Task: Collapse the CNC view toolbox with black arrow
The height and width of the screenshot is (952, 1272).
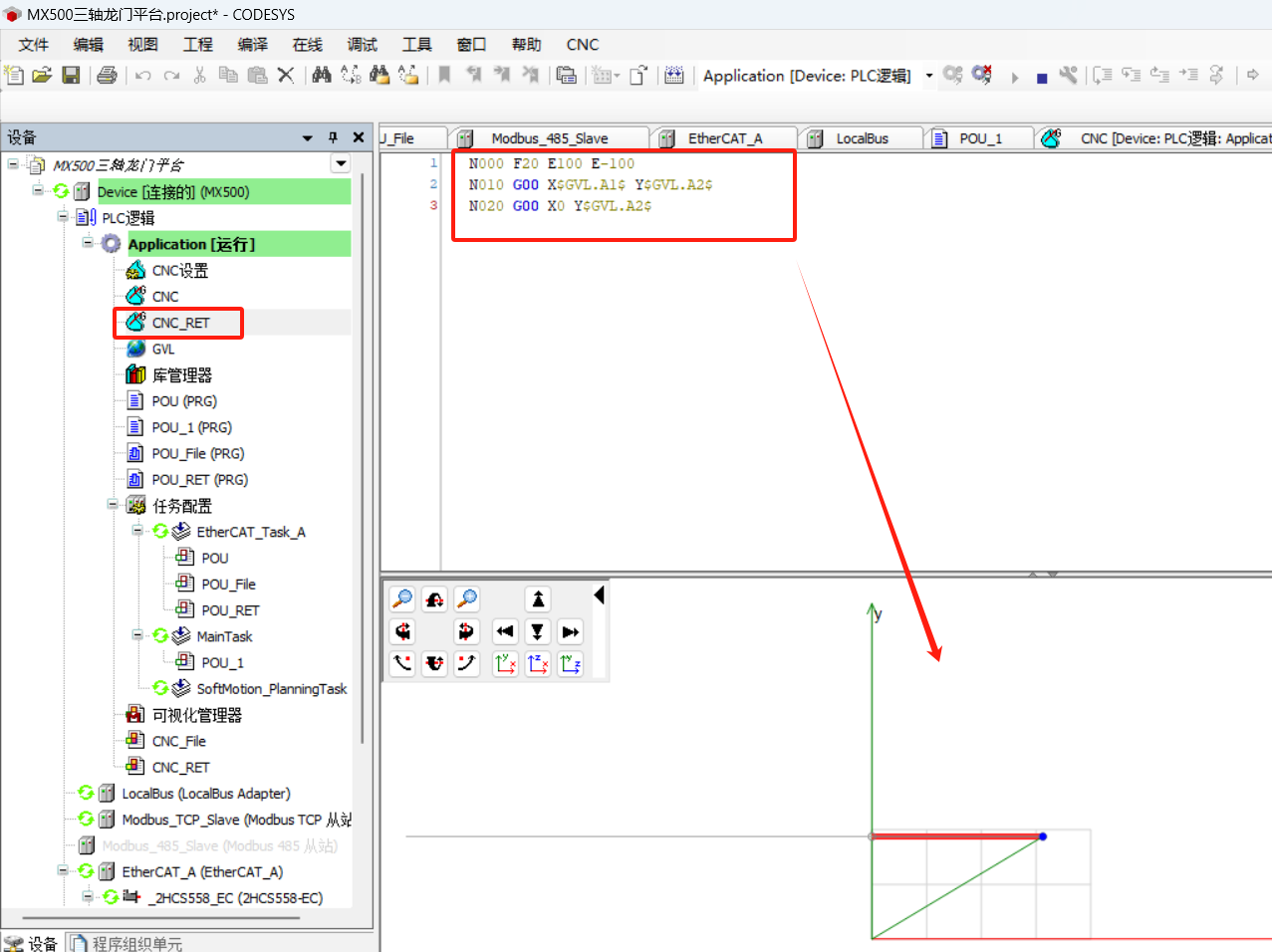Action: coord(599,595)
